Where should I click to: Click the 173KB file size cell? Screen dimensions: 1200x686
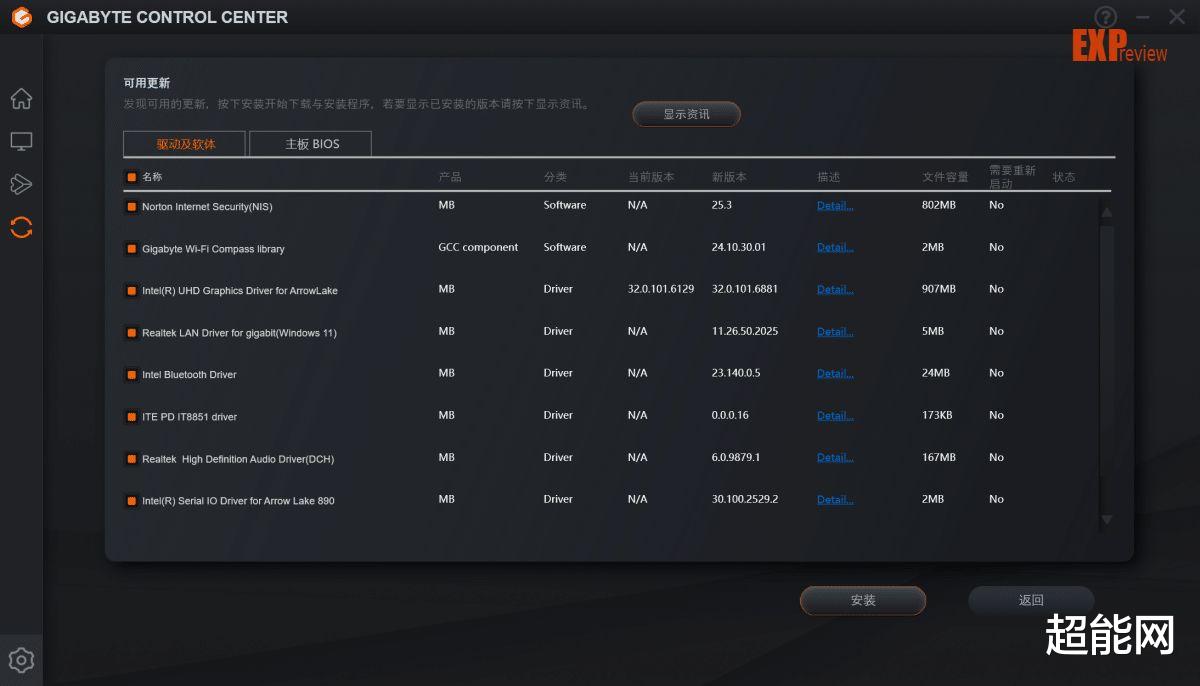click(x=937, y=415)
